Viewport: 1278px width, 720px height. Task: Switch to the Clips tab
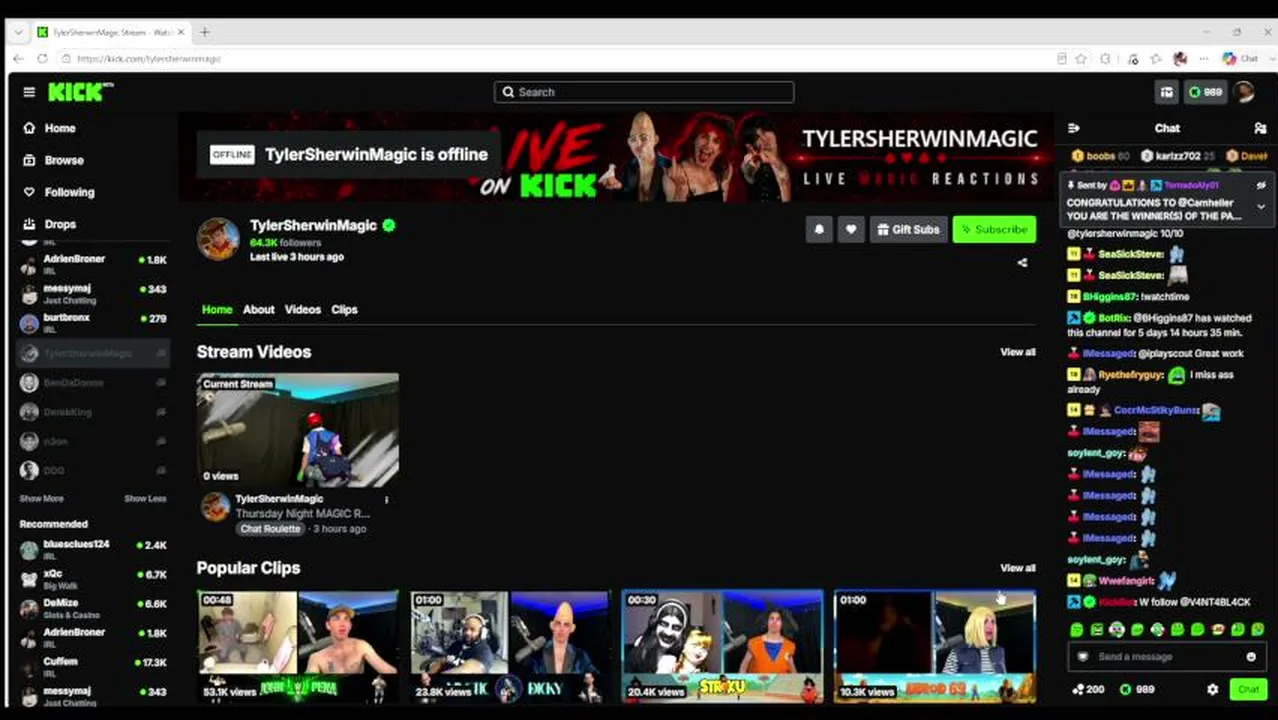point(344,309)
